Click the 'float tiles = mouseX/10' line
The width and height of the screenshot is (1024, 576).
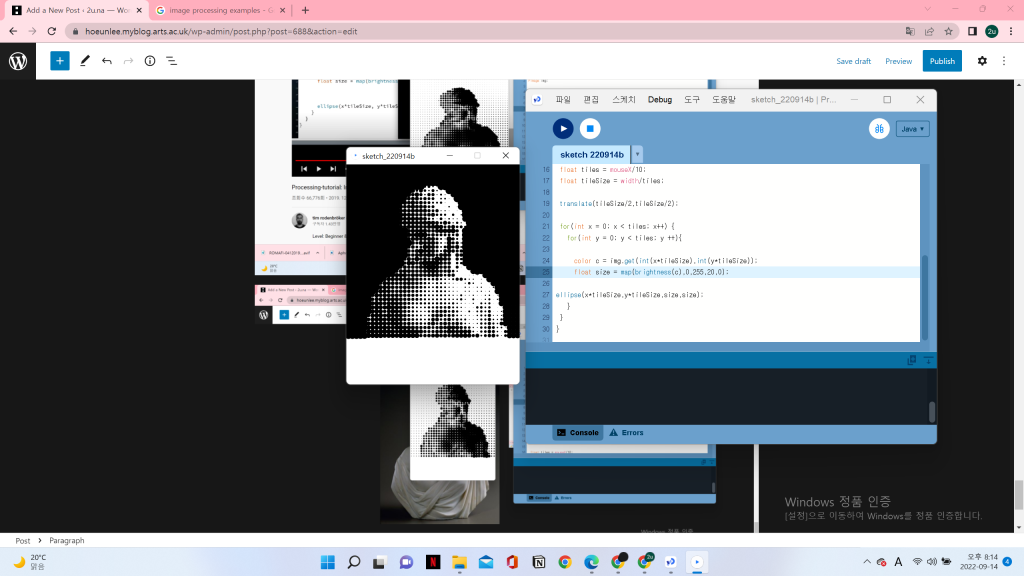602,169
